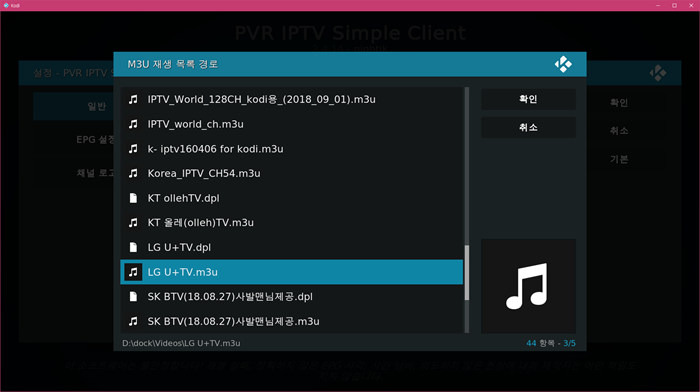Minimize the Kodi window

(x=658, y=5)
